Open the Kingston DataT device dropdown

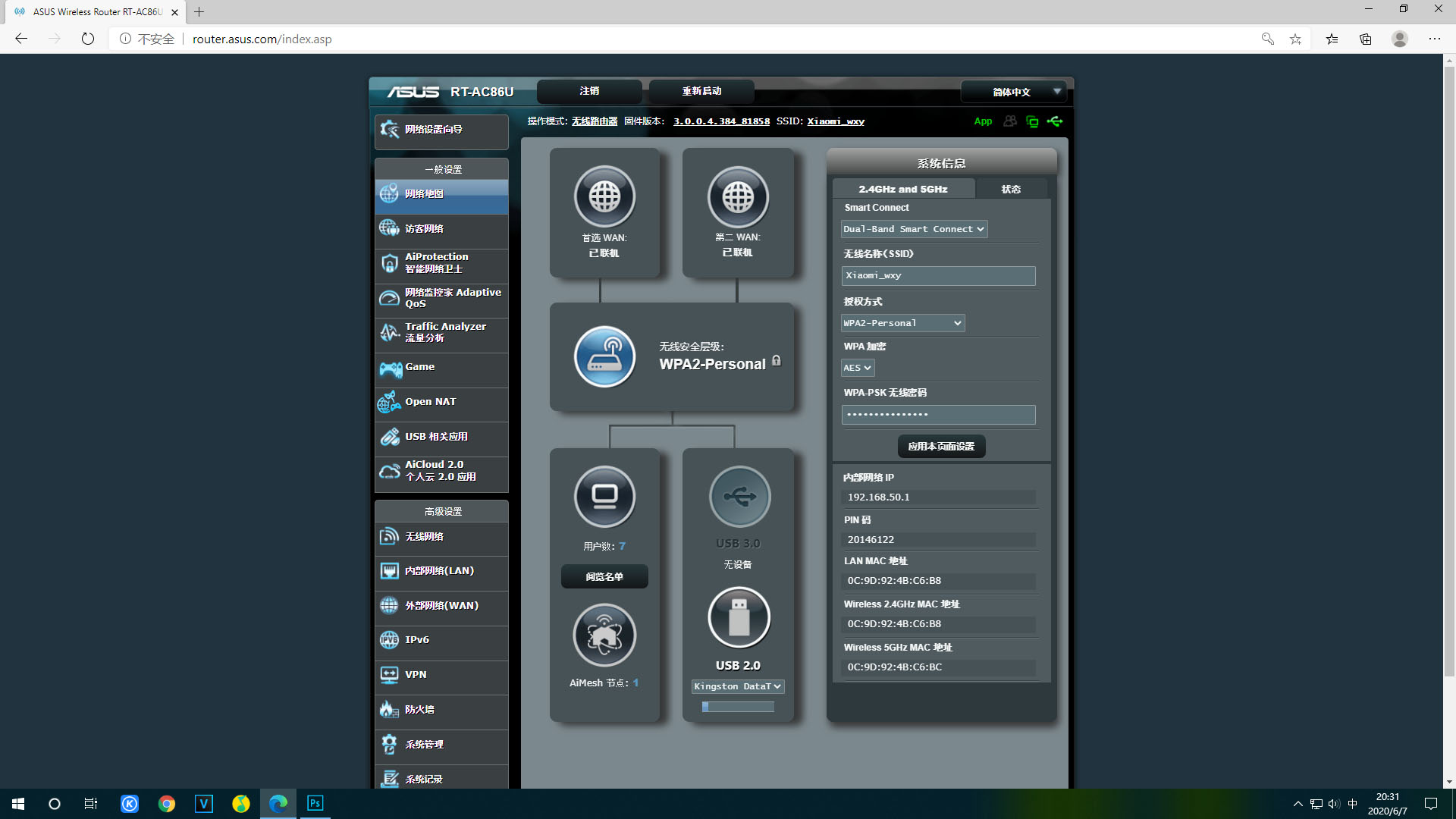click(737, 686)
